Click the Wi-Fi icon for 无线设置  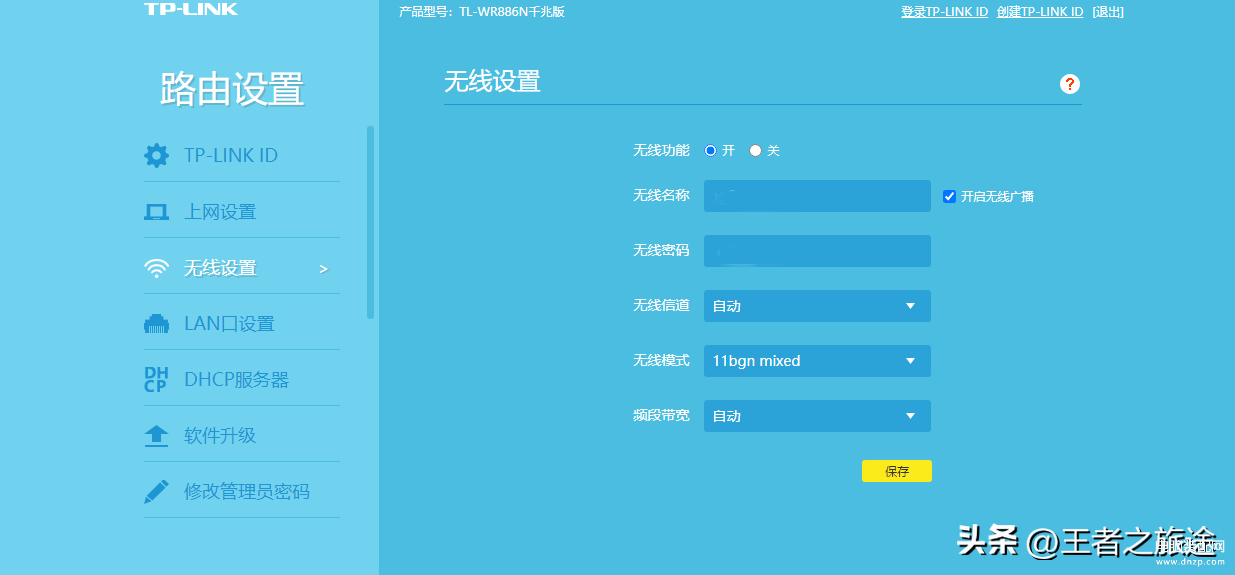156,268
